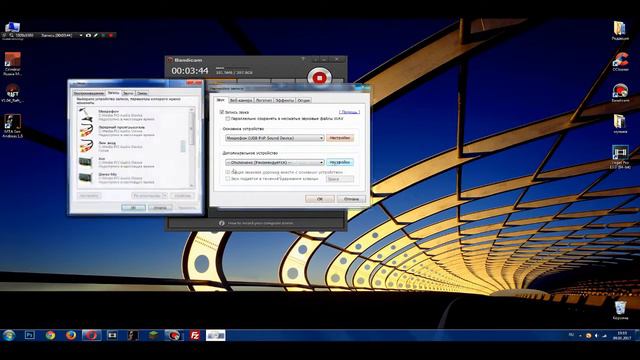Switch to the 'Логотип' tab
640x360 pixels.
[x=264, y=100]
